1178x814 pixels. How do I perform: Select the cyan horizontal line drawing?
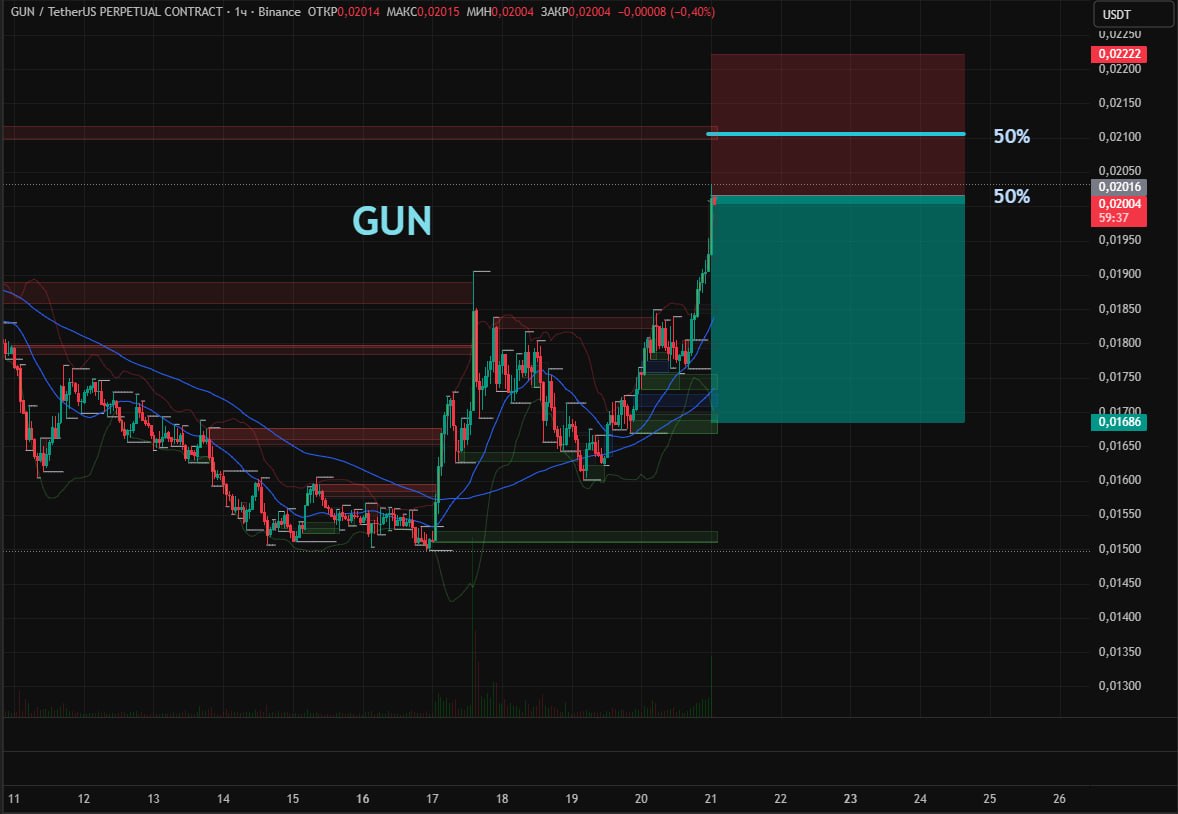pos(835,134)
